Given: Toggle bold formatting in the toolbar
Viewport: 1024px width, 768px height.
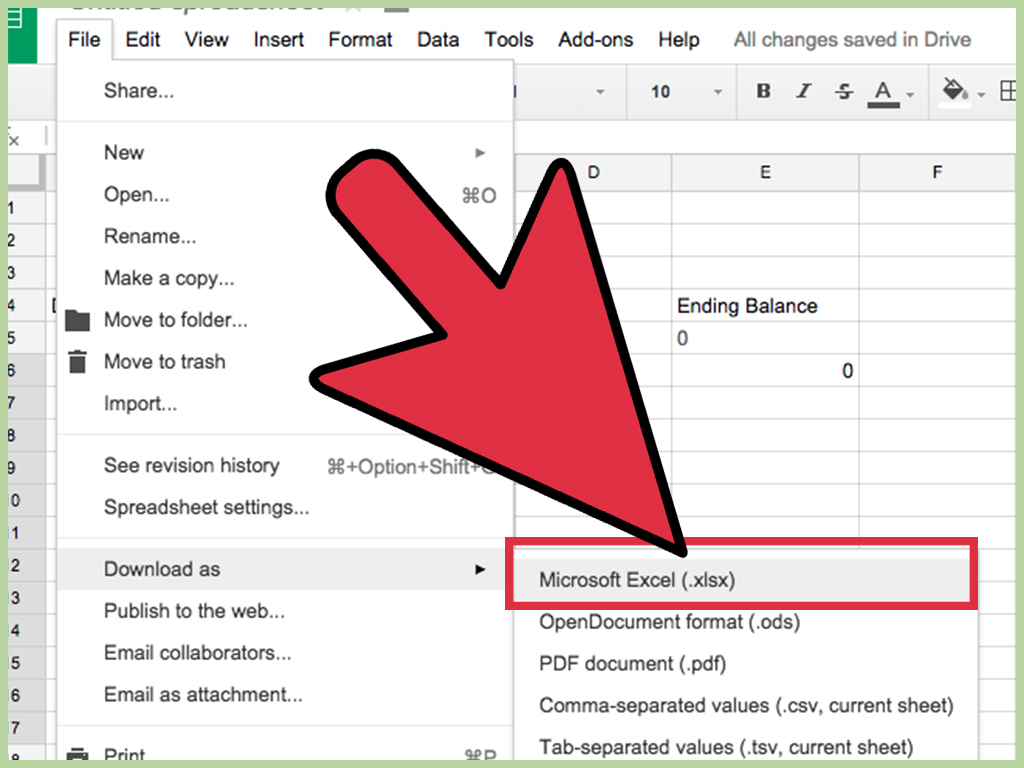Looking at the screenshot, I should click(x=763, y=91).
